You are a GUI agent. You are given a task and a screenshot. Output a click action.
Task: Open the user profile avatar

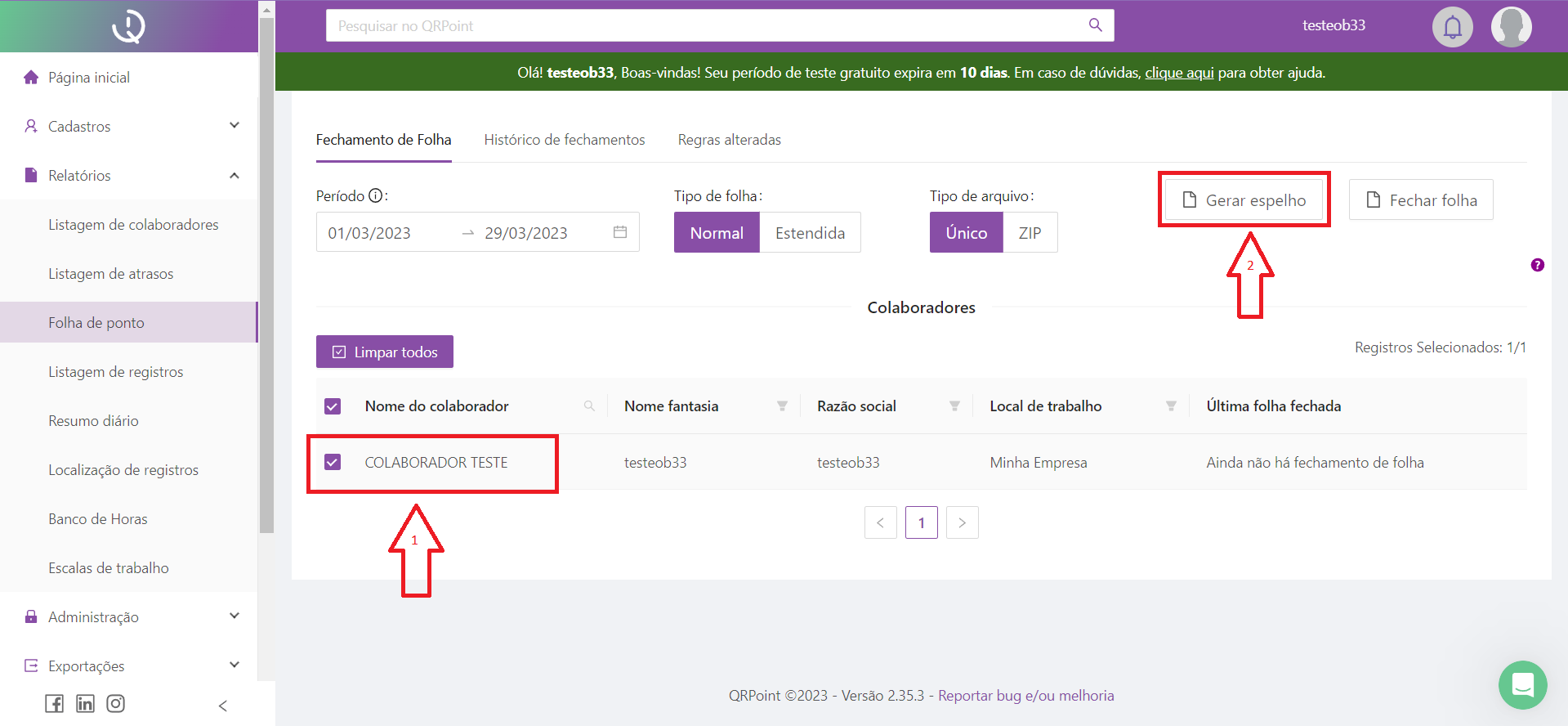(x=1511, y=27)
